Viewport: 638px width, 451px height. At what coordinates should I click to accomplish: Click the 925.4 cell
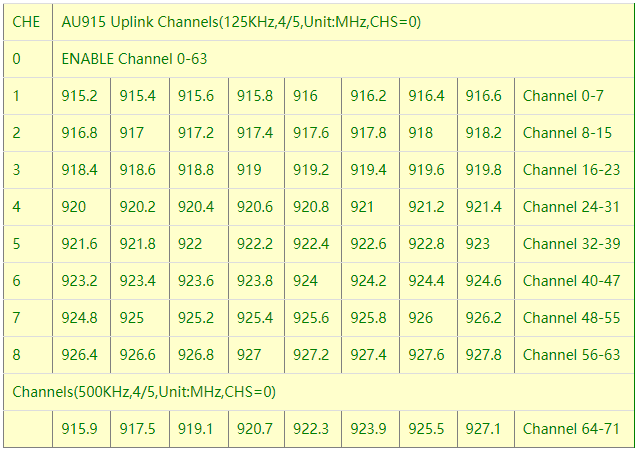click(256, 318)
